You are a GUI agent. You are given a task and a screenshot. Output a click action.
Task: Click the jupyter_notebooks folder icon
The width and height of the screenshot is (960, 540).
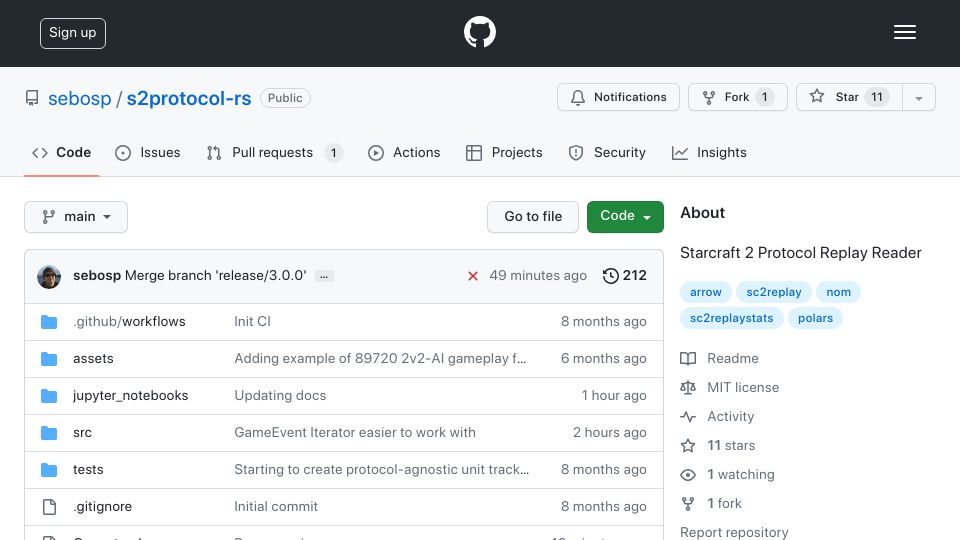tap(49, 396)
